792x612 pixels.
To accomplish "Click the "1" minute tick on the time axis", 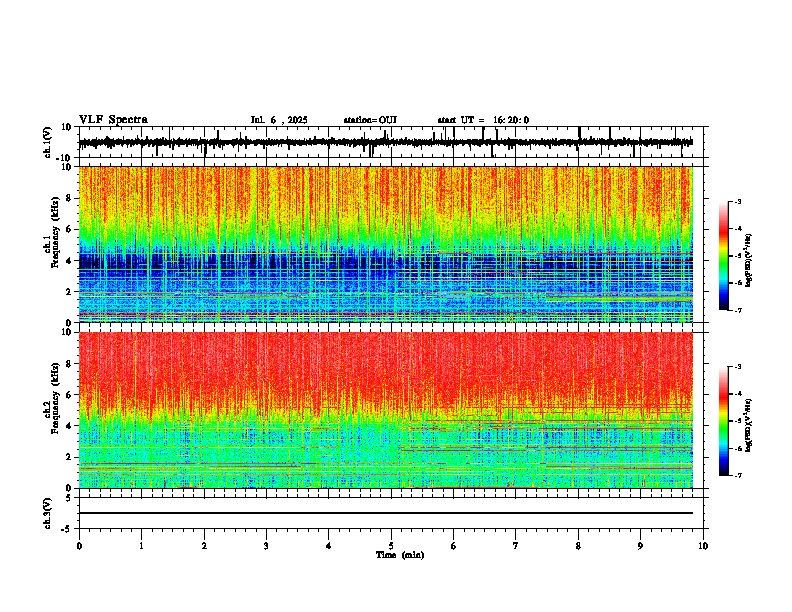I will click(x=141, y=546).
